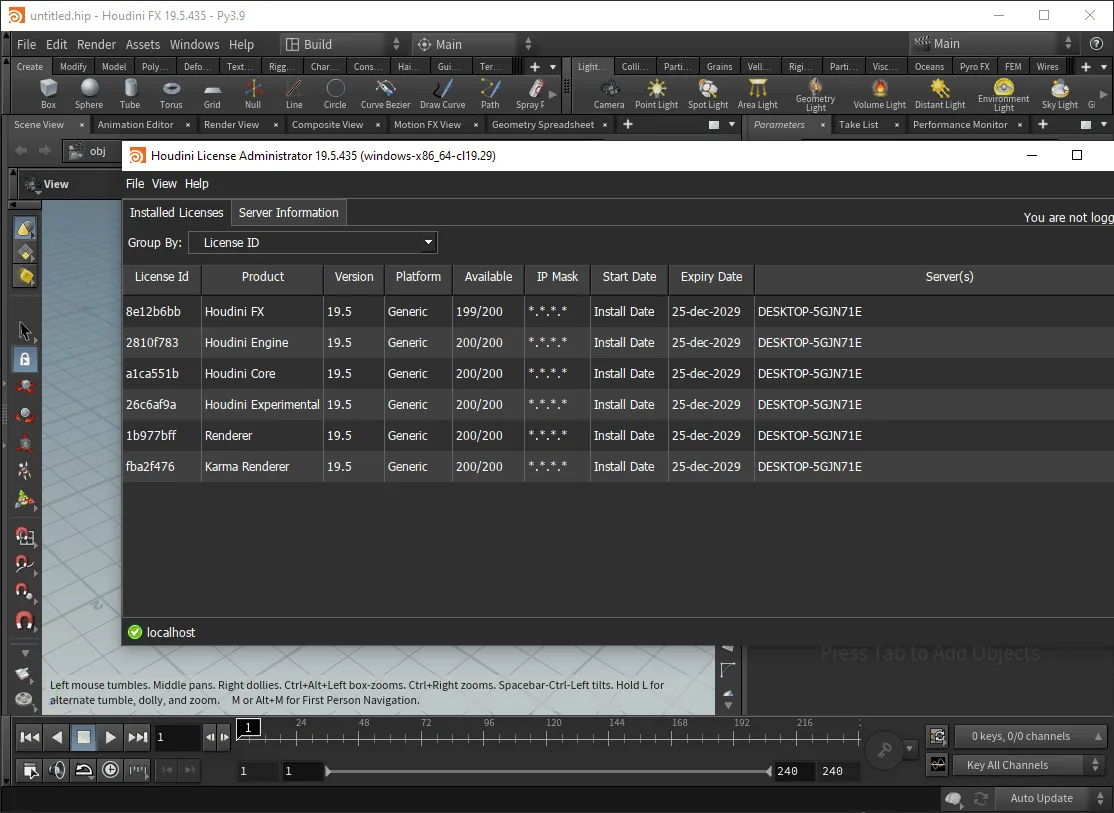Image resolution: width=1114 pixels, height=813 pixels.
Task: Toggle the realtime playback clock button
Action: (x=111, y=770)
